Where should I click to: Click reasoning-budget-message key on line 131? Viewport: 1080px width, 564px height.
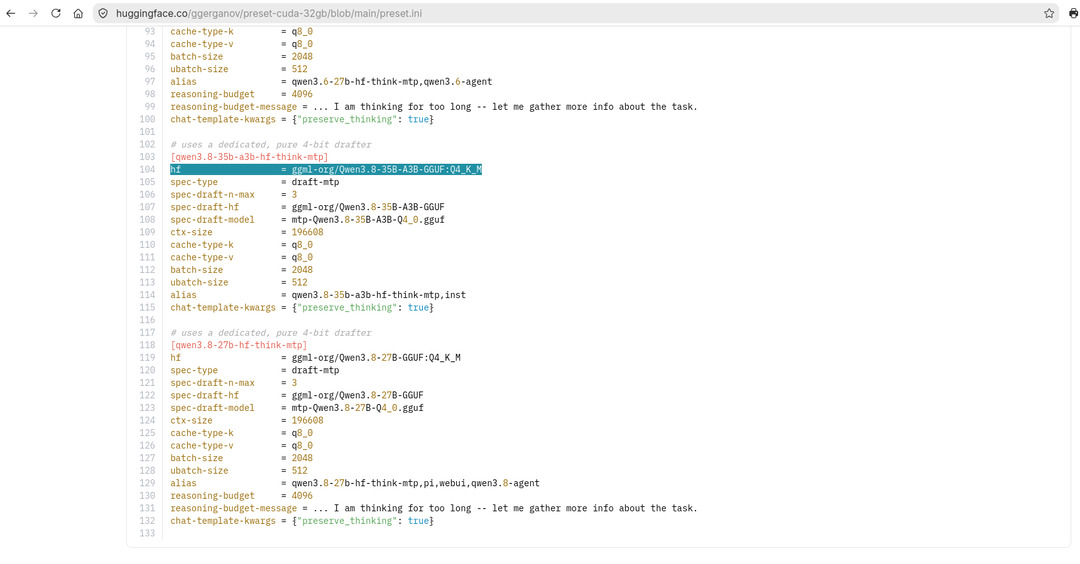[x=233, y=508]
